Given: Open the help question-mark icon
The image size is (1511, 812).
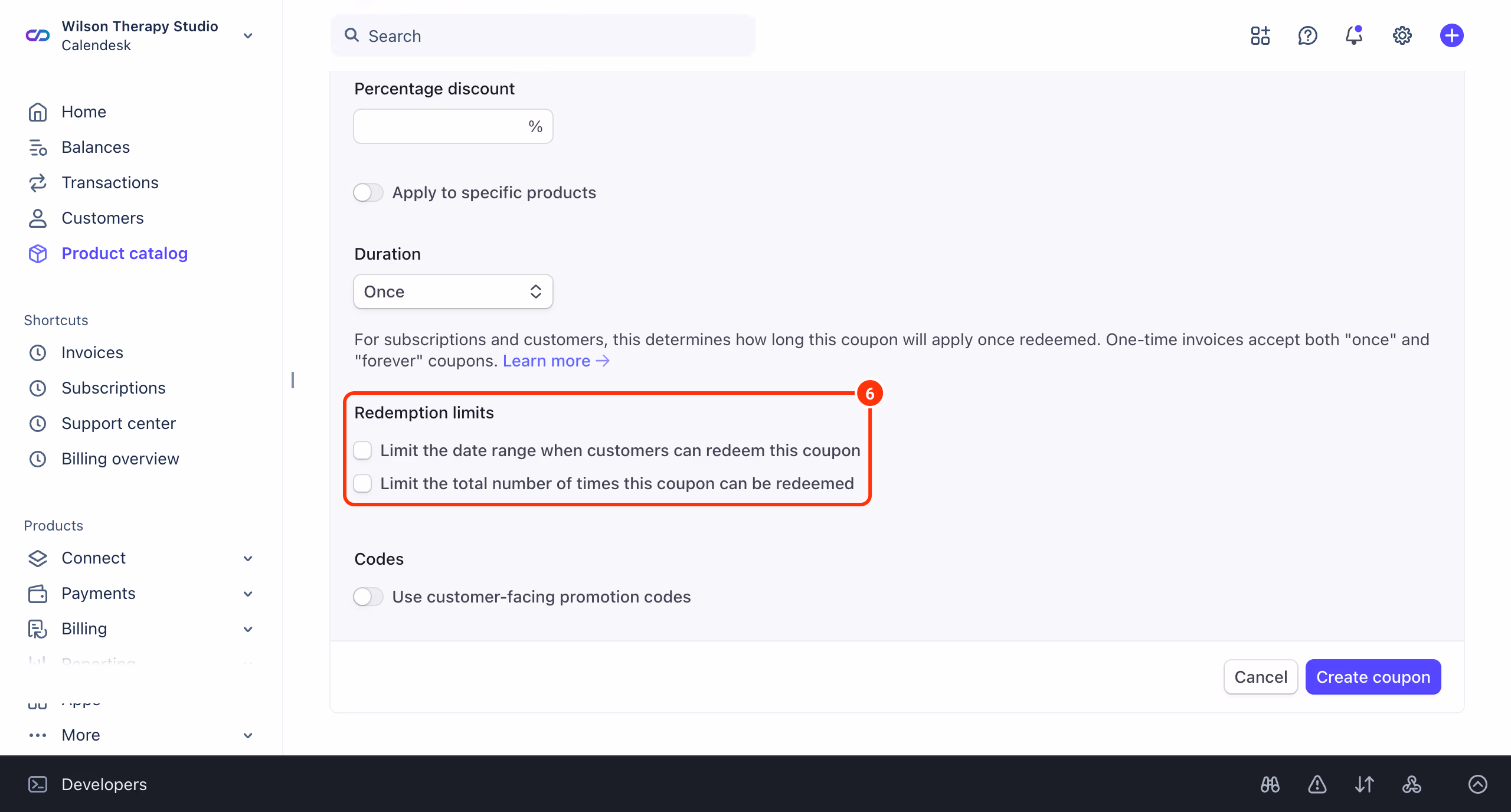Looking at the screenshot, I should 1307,35.
